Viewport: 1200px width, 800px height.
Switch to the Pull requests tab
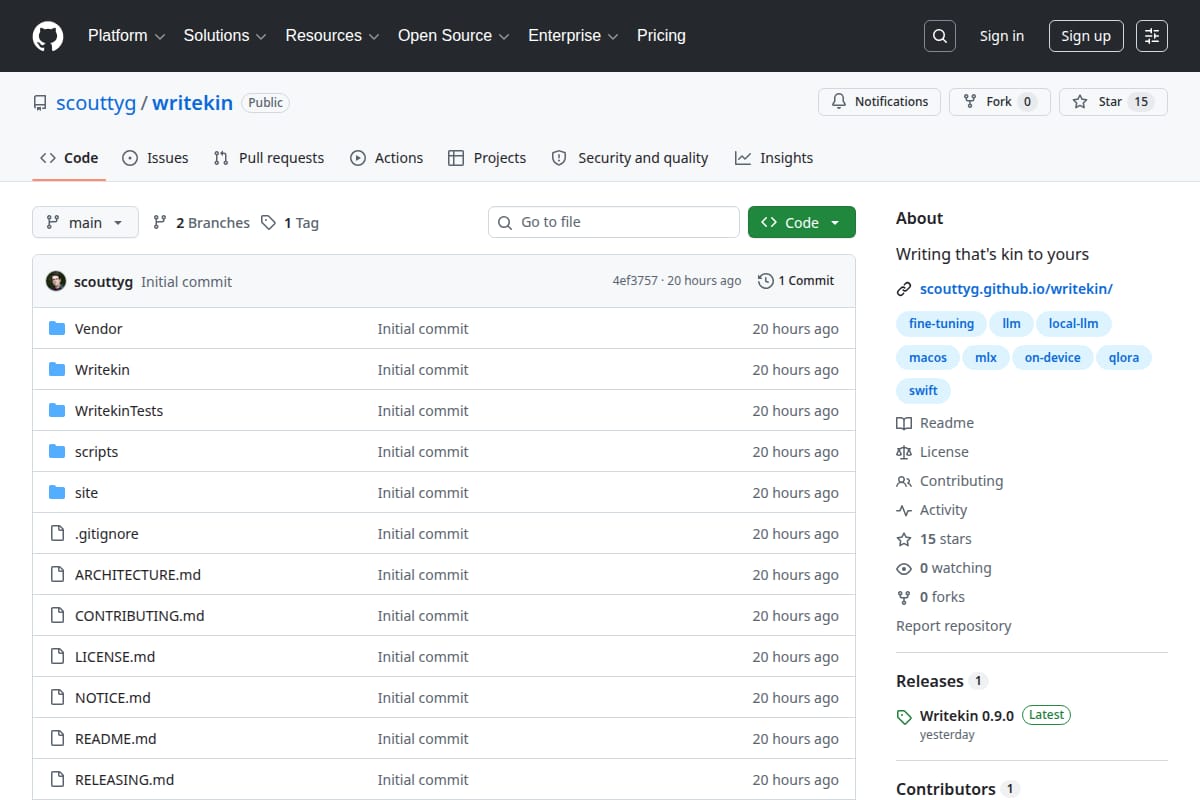point(269,158)
